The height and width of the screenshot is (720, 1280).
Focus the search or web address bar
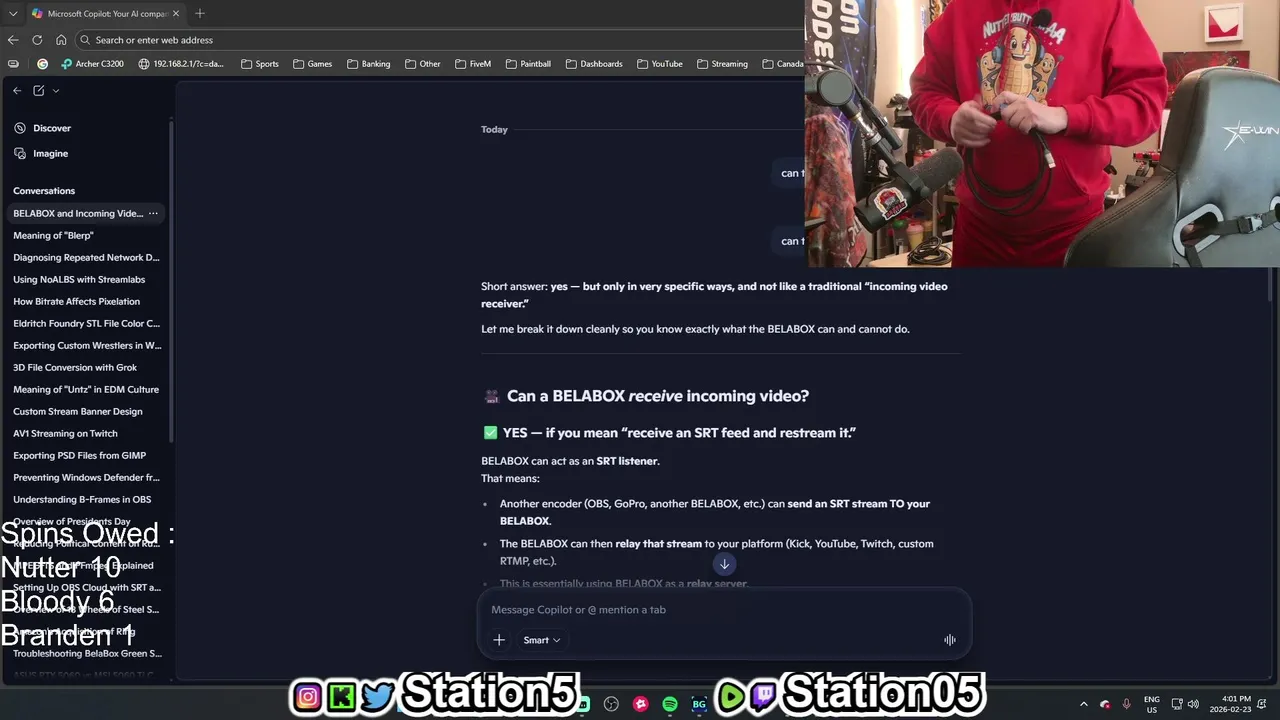click(440, 40)
